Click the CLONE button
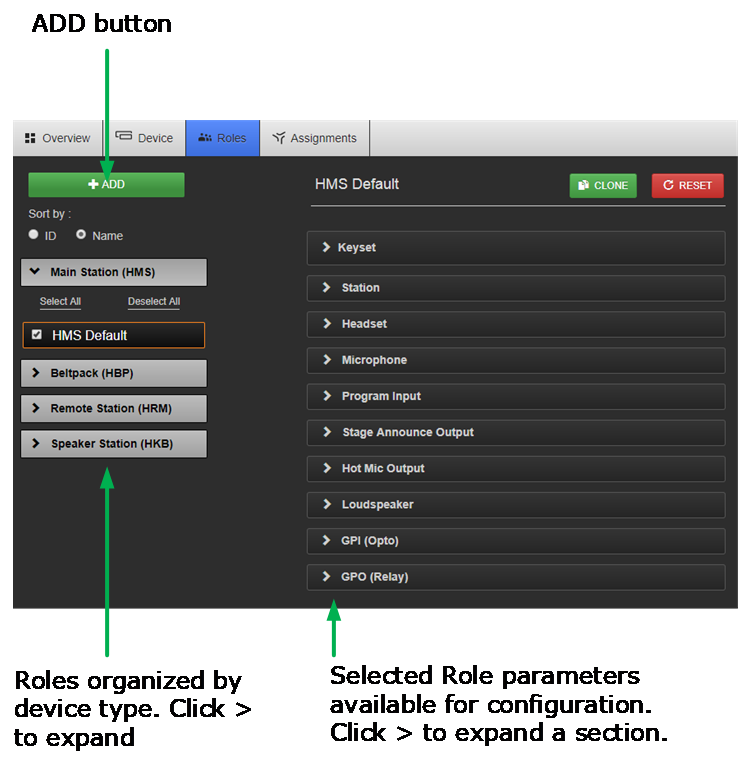Image resolution: width=739 pixels, height=764 pixels. pos(603,185)
